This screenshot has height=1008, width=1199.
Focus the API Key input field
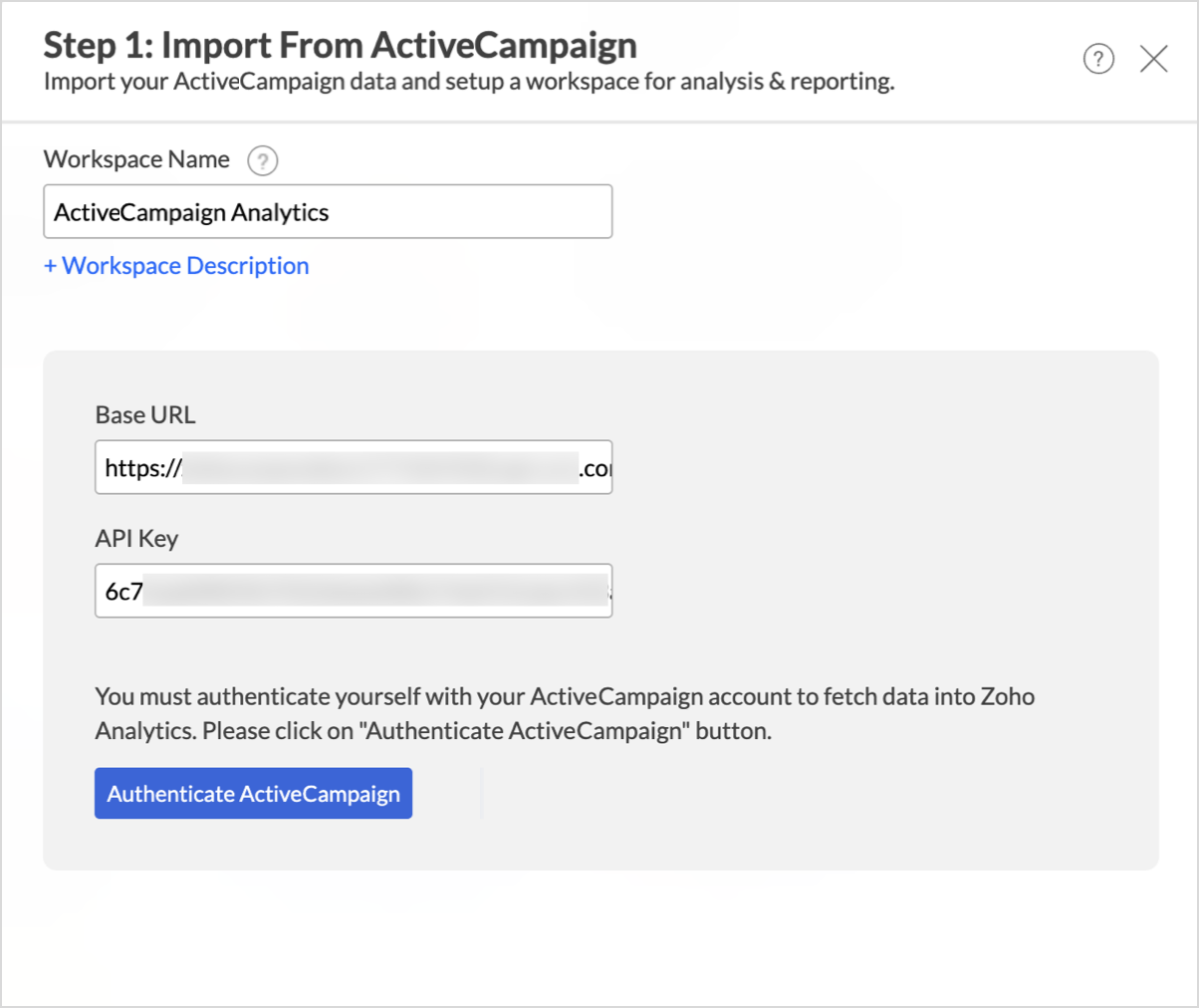354,591
